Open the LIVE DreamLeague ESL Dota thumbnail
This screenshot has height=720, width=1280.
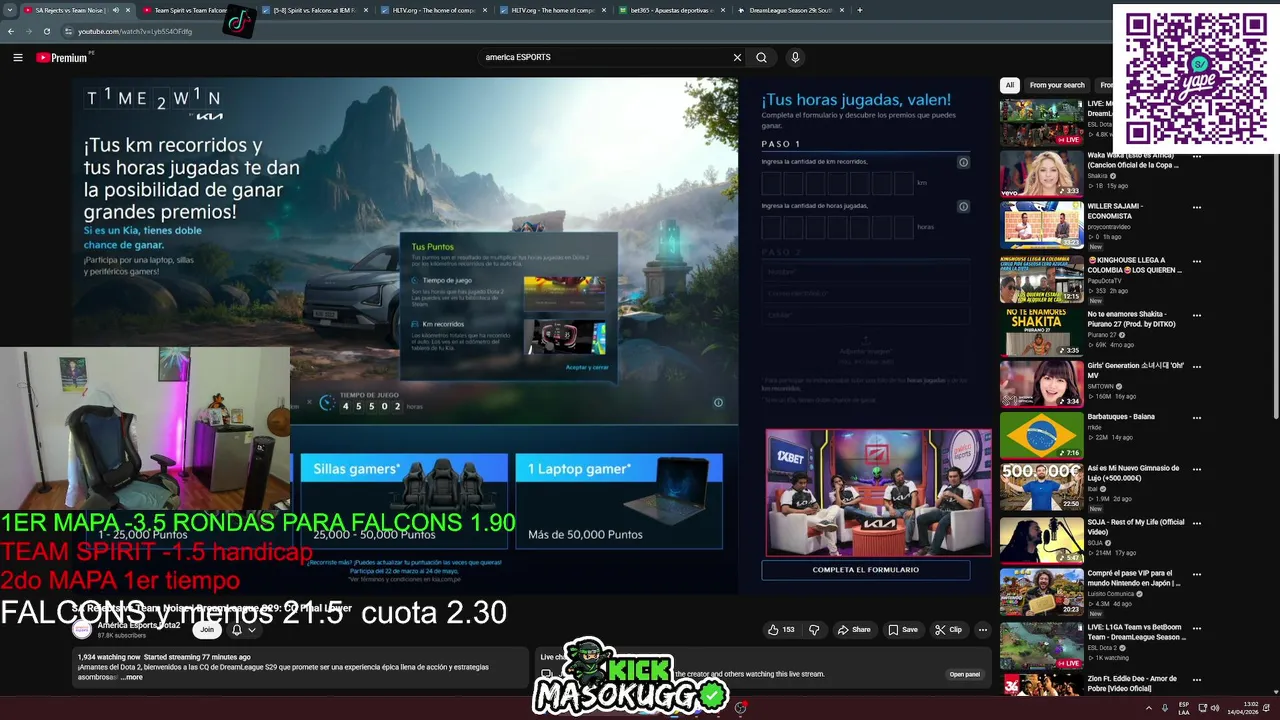1041,122
